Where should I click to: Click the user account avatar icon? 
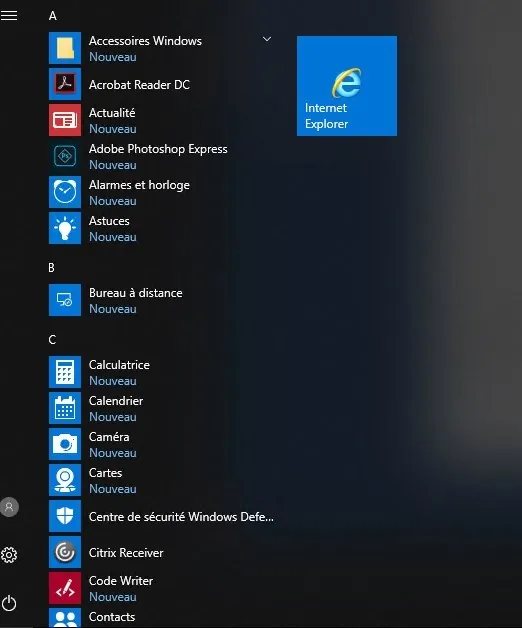pyautogui.click(x=9, y=507)
